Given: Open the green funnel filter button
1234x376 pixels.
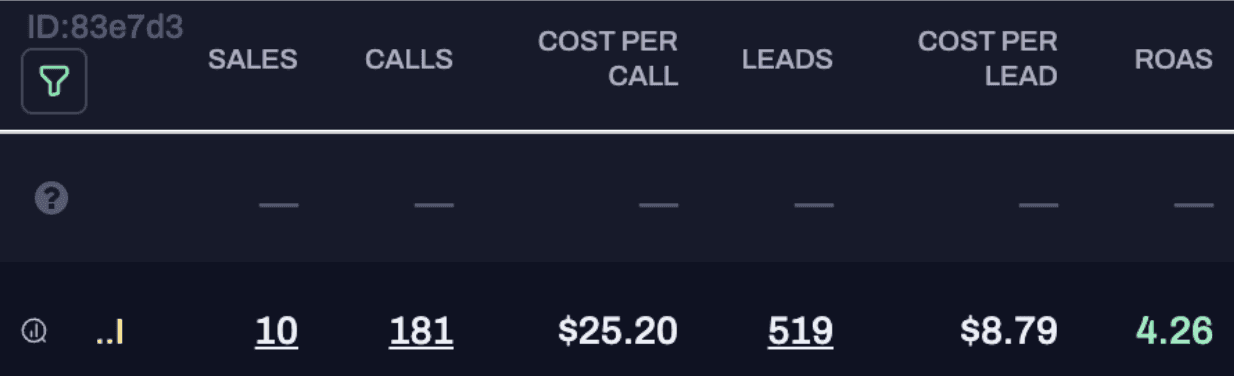Looking at the screenshot, I should point(54,81).
